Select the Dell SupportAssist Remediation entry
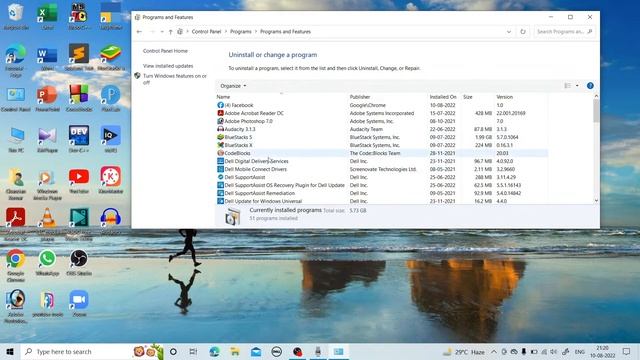Image resolution: width=640 pixels, height=360 pixels. click(x=382, y=193)
